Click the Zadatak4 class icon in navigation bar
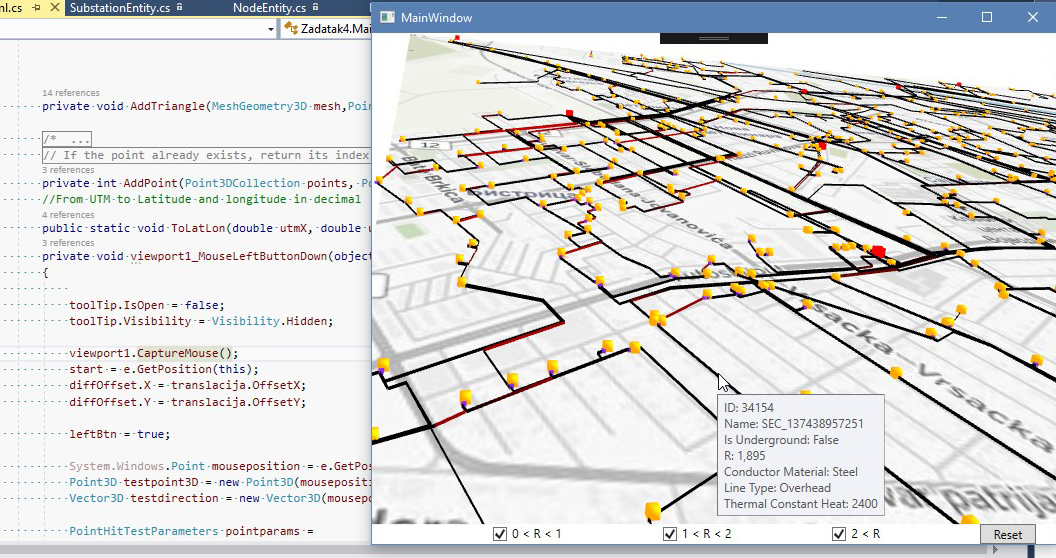1056x558 pixels. coord(291,29)
